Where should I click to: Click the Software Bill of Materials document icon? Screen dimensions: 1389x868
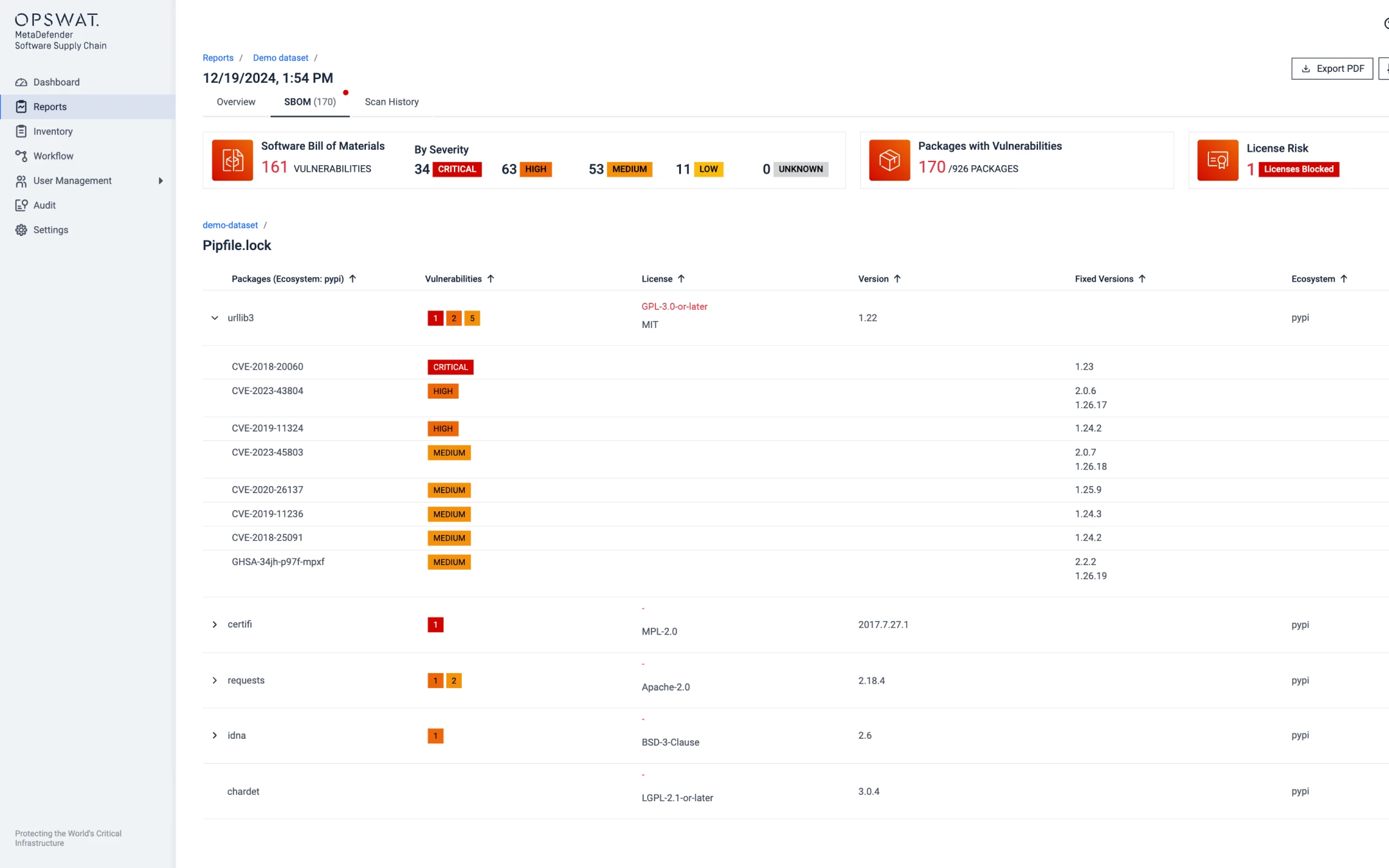click(232, 159)
